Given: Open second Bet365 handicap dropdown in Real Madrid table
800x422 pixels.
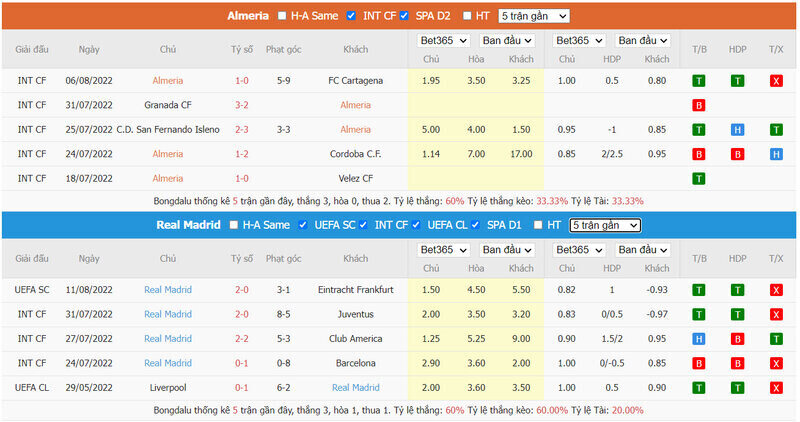Looking at the screenshot, I should pos(579,250).
